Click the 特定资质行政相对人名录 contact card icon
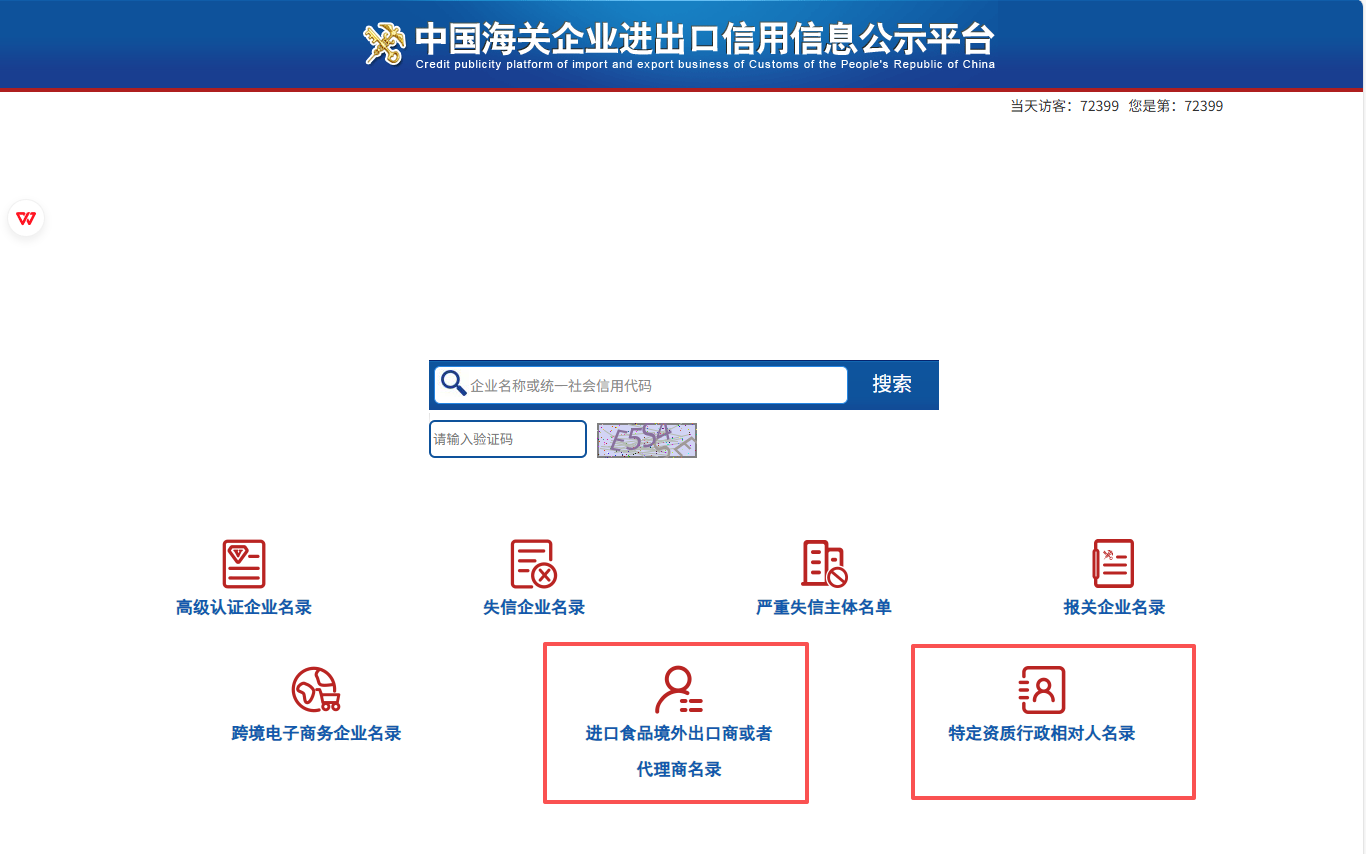The image size is (1366, 854). [1042, 690]
